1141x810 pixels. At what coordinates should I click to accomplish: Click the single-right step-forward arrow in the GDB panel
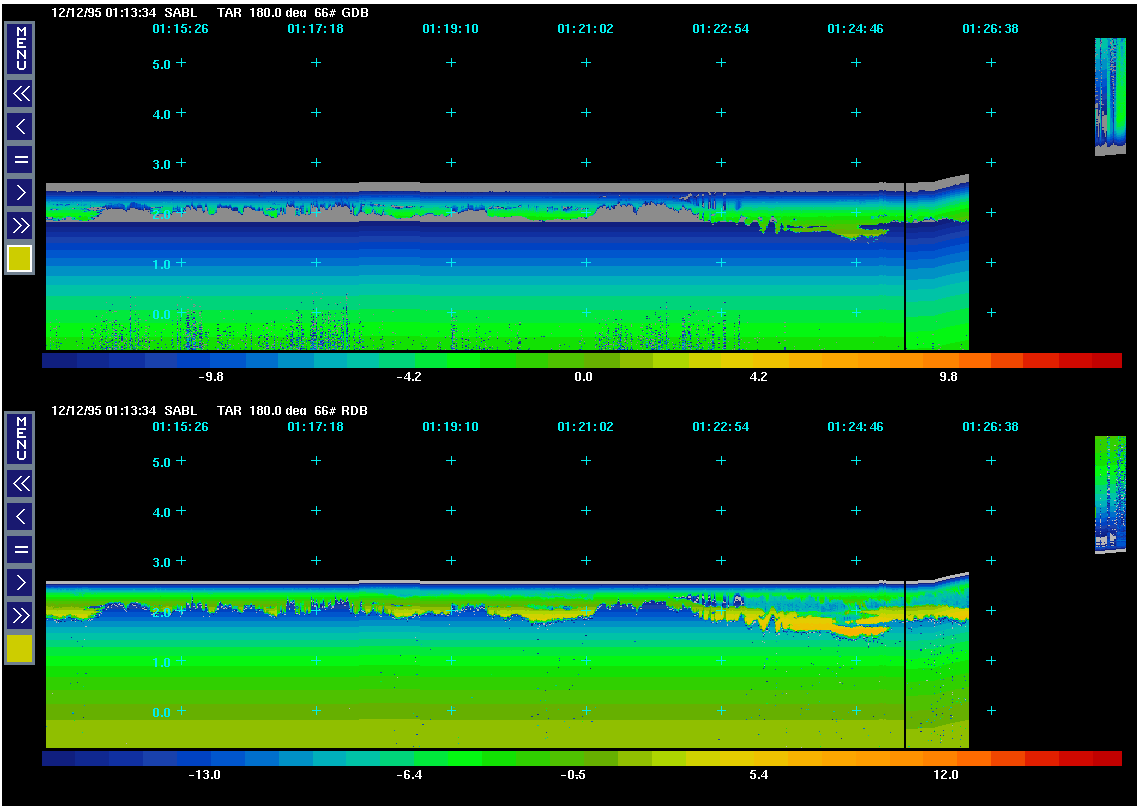(20, 192)
